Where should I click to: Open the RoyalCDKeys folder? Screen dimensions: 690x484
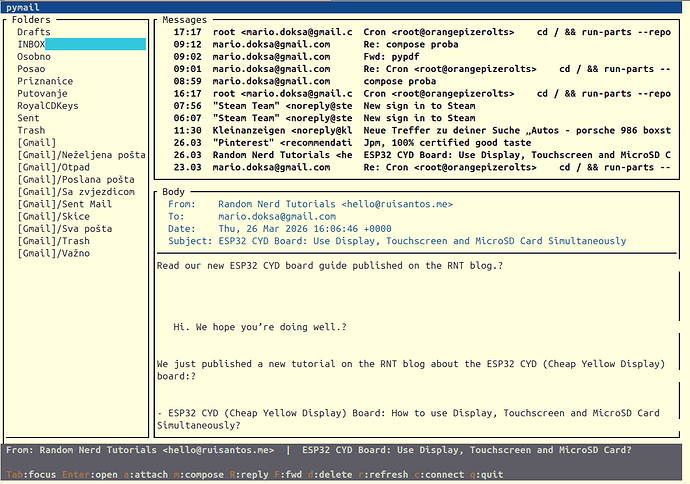[x=48, y=106]
